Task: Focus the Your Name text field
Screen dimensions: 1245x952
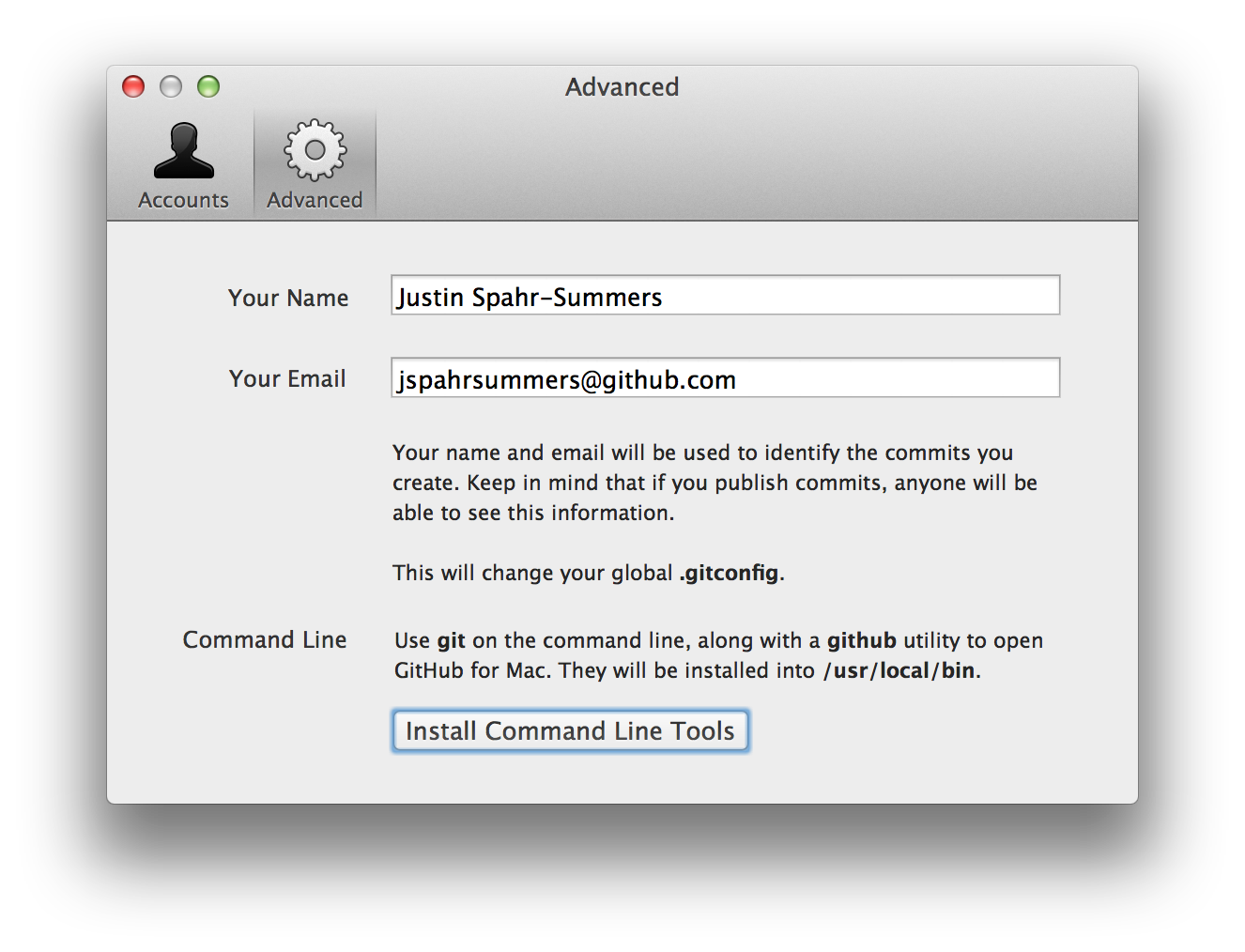Action: [x=725, y=296]
